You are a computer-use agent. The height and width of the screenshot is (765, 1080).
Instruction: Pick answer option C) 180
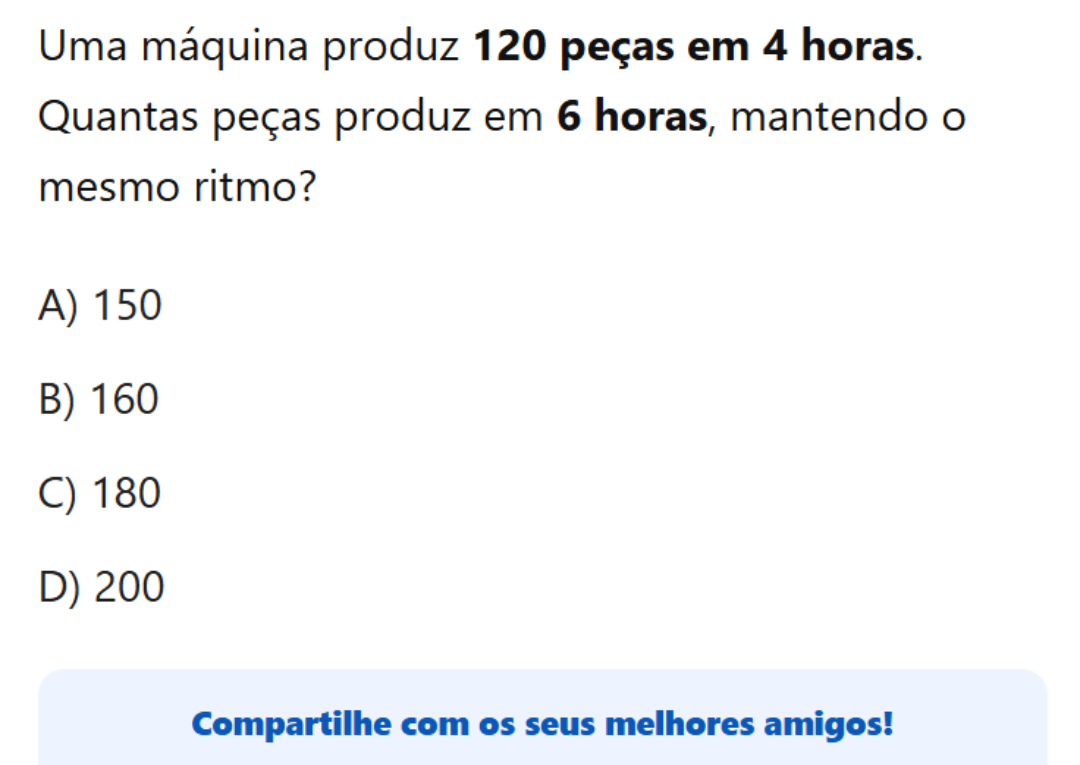[x=100, y=493]
